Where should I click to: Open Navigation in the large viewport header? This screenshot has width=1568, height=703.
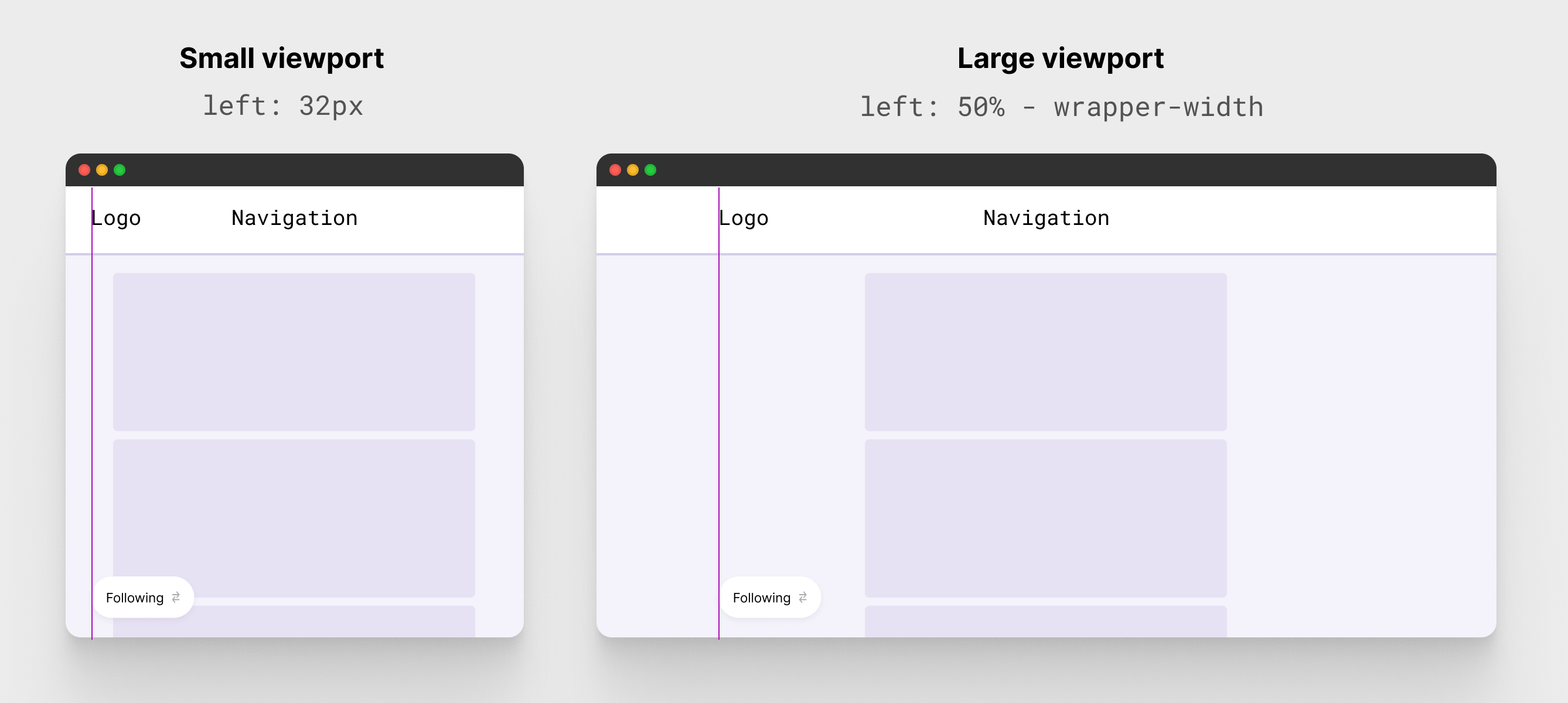pyautogui.click(x=1047, y=218)
